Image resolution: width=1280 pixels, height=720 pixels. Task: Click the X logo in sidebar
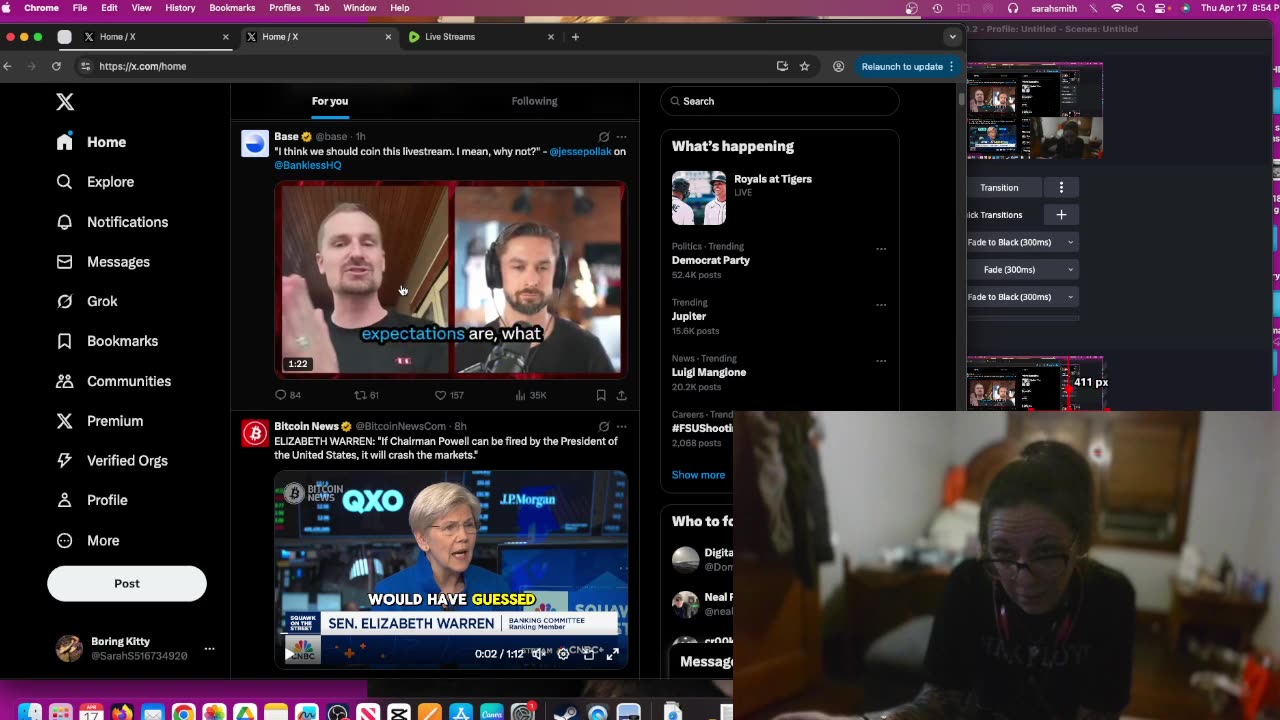tap(65, 102)
